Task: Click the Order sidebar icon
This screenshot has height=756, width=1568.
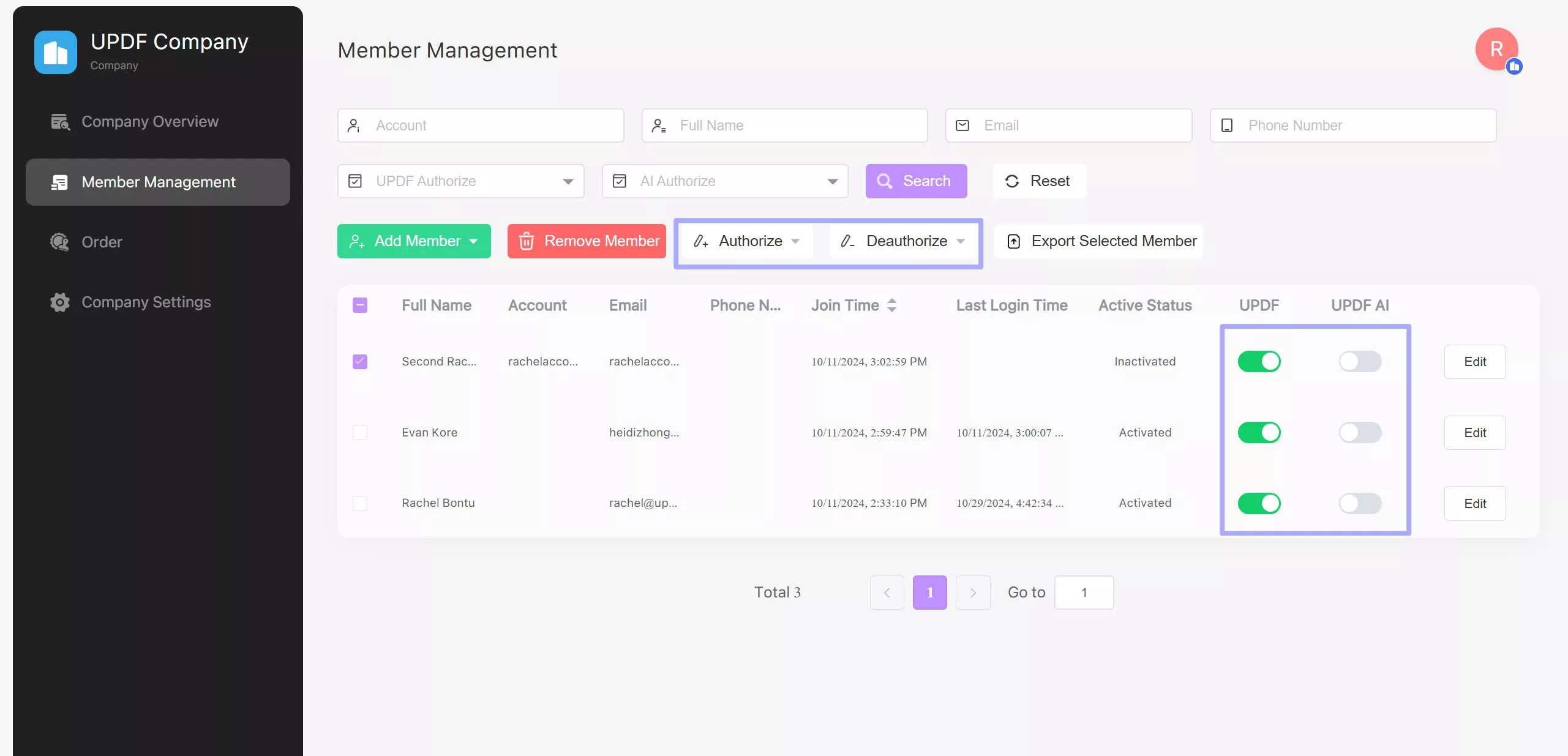Action: coord(59,242)
